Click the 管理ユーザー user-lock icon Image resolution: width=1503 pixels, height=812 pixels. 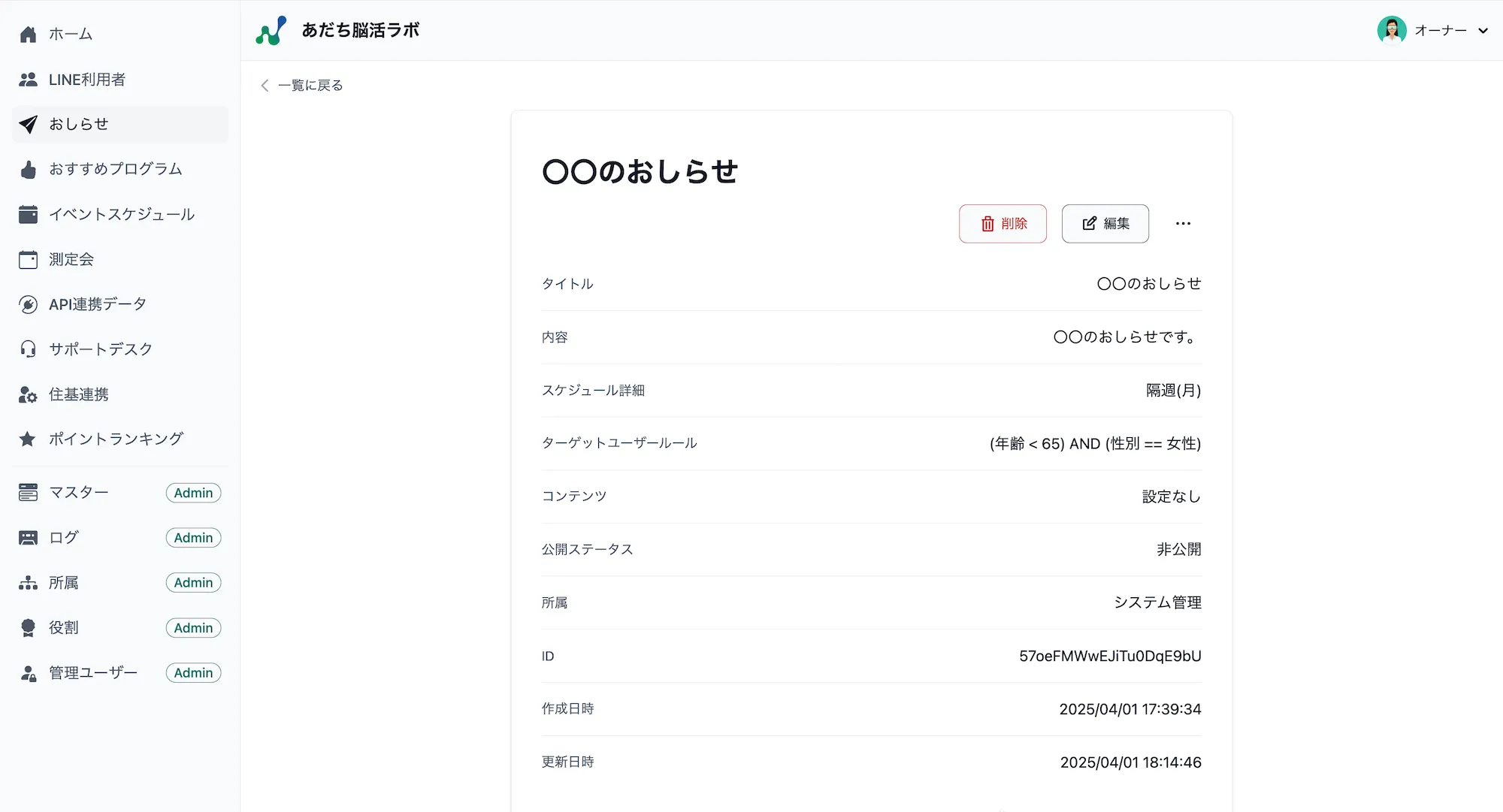(28, 673)
